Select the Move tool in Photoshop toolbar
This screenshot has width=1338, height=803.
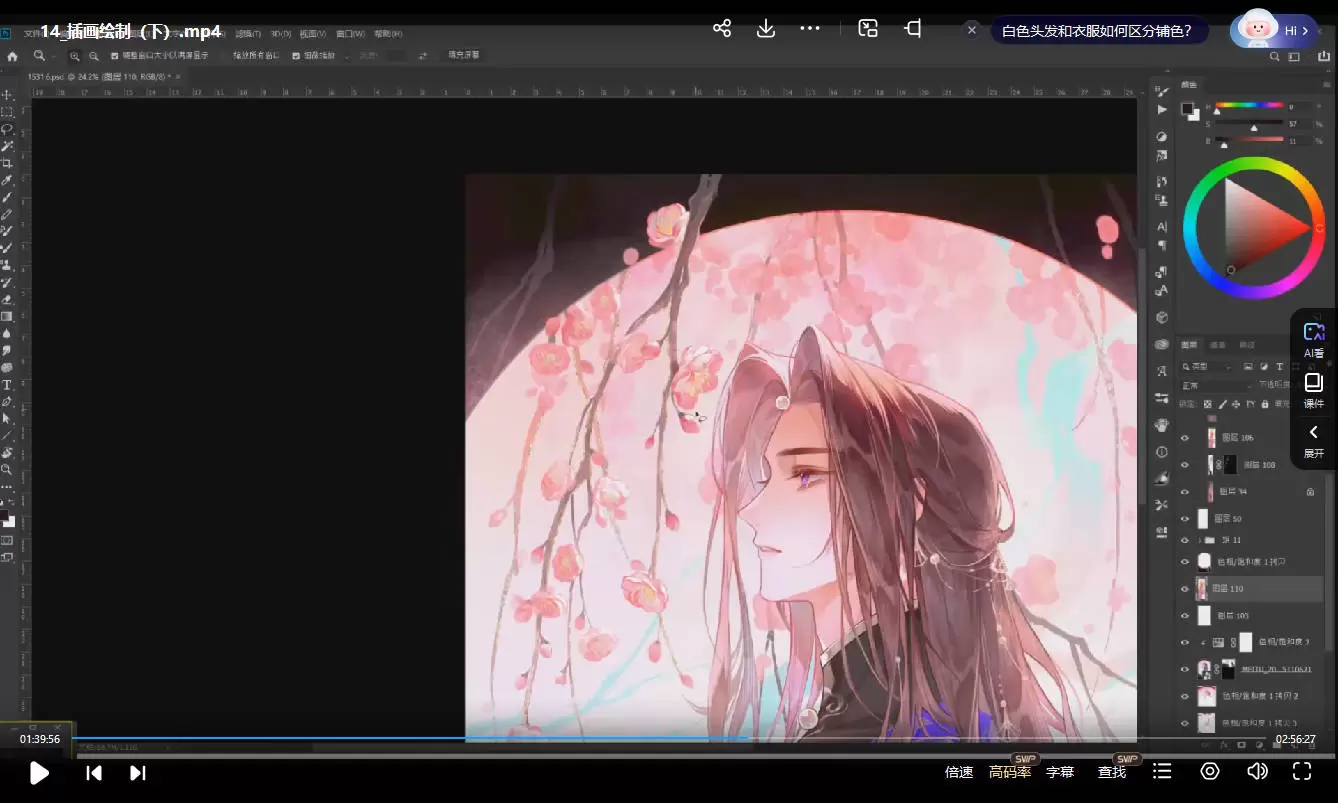click(7, 94)
